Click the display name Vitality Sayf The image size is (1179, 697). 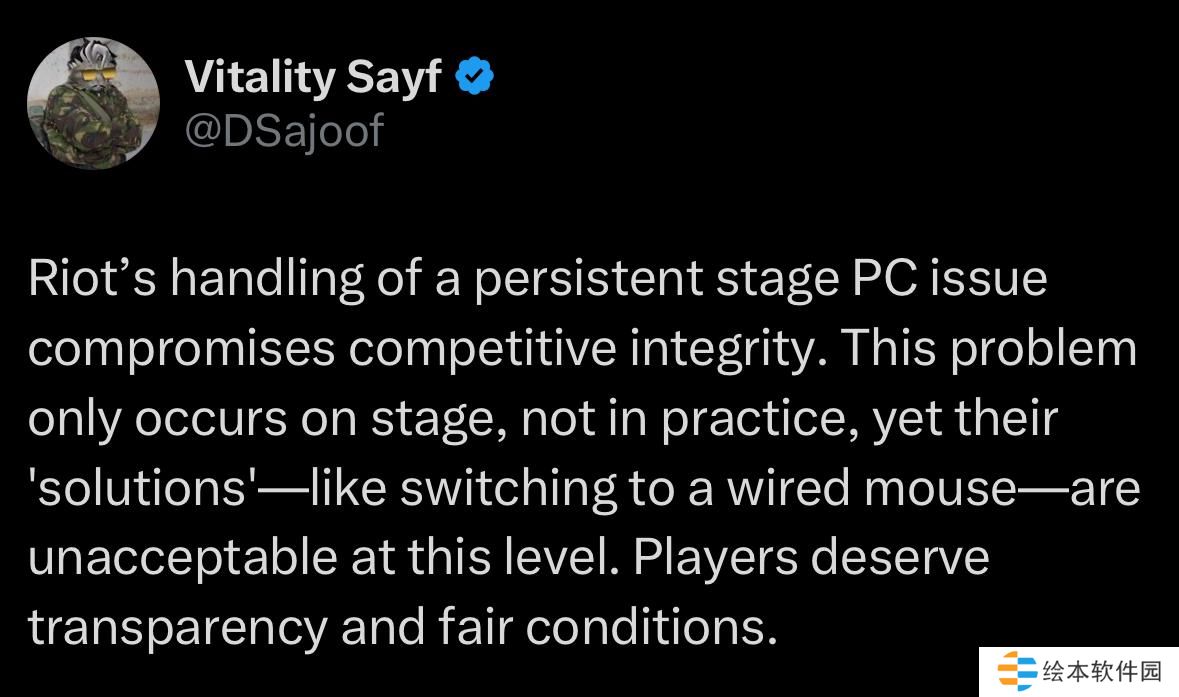(x=313, y=77)
